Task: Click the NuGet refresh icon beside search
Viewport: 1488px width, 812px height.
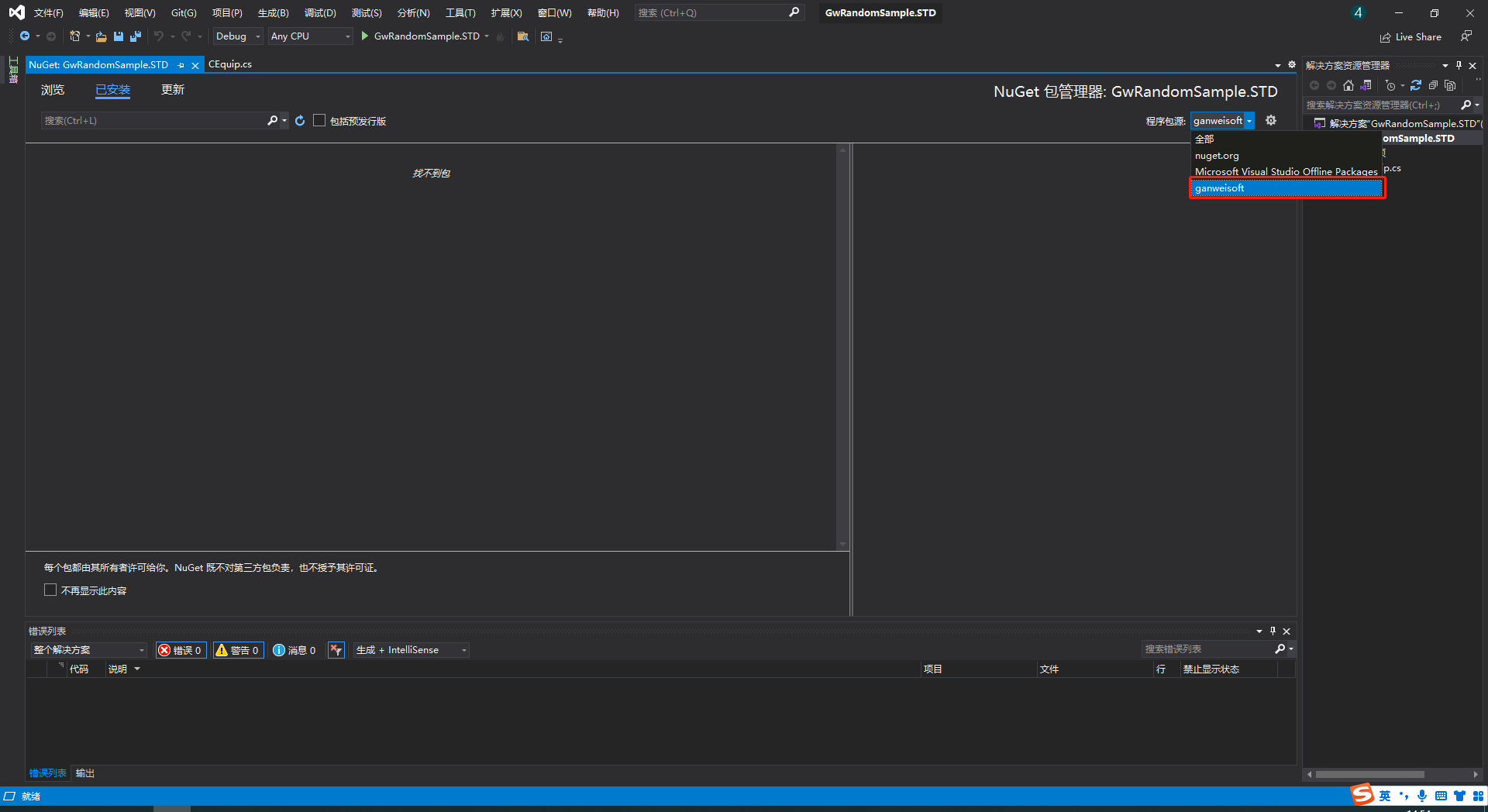Action: pyautogui.click(x=300, y=121)
